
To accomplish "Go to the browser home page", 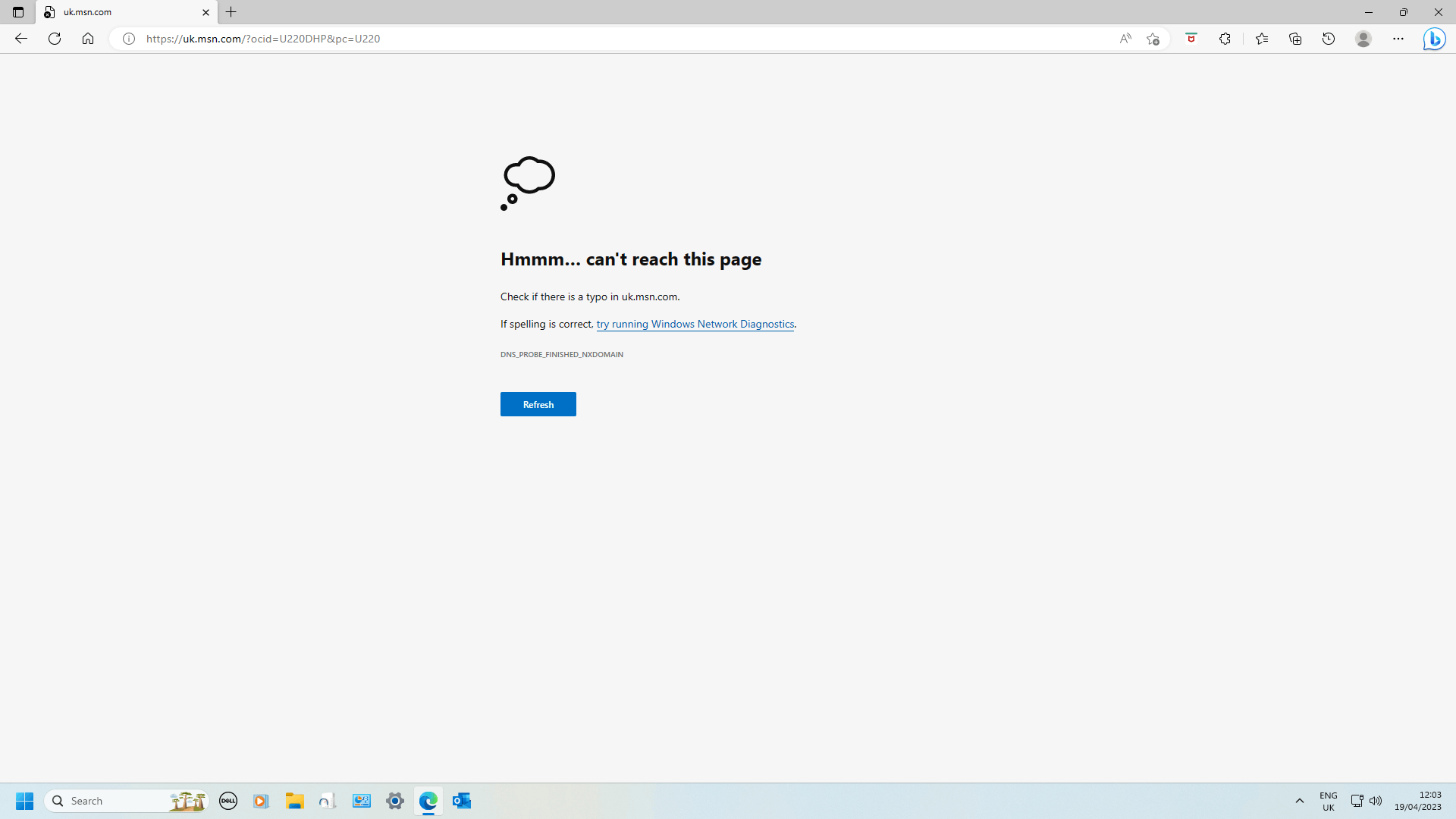I will tap(88, 39).
